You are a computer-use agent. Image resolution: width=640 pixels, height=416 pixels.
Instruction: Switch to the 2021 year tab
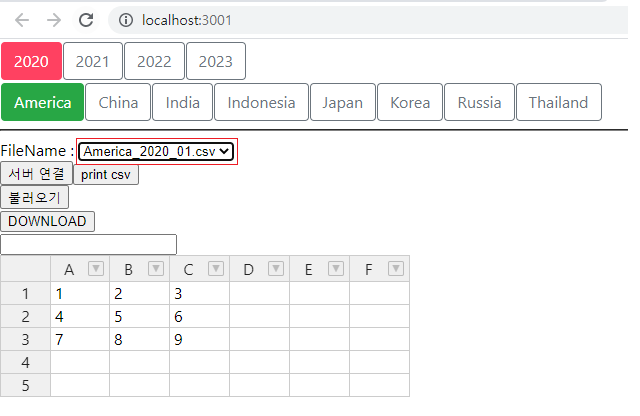point(93,61)
